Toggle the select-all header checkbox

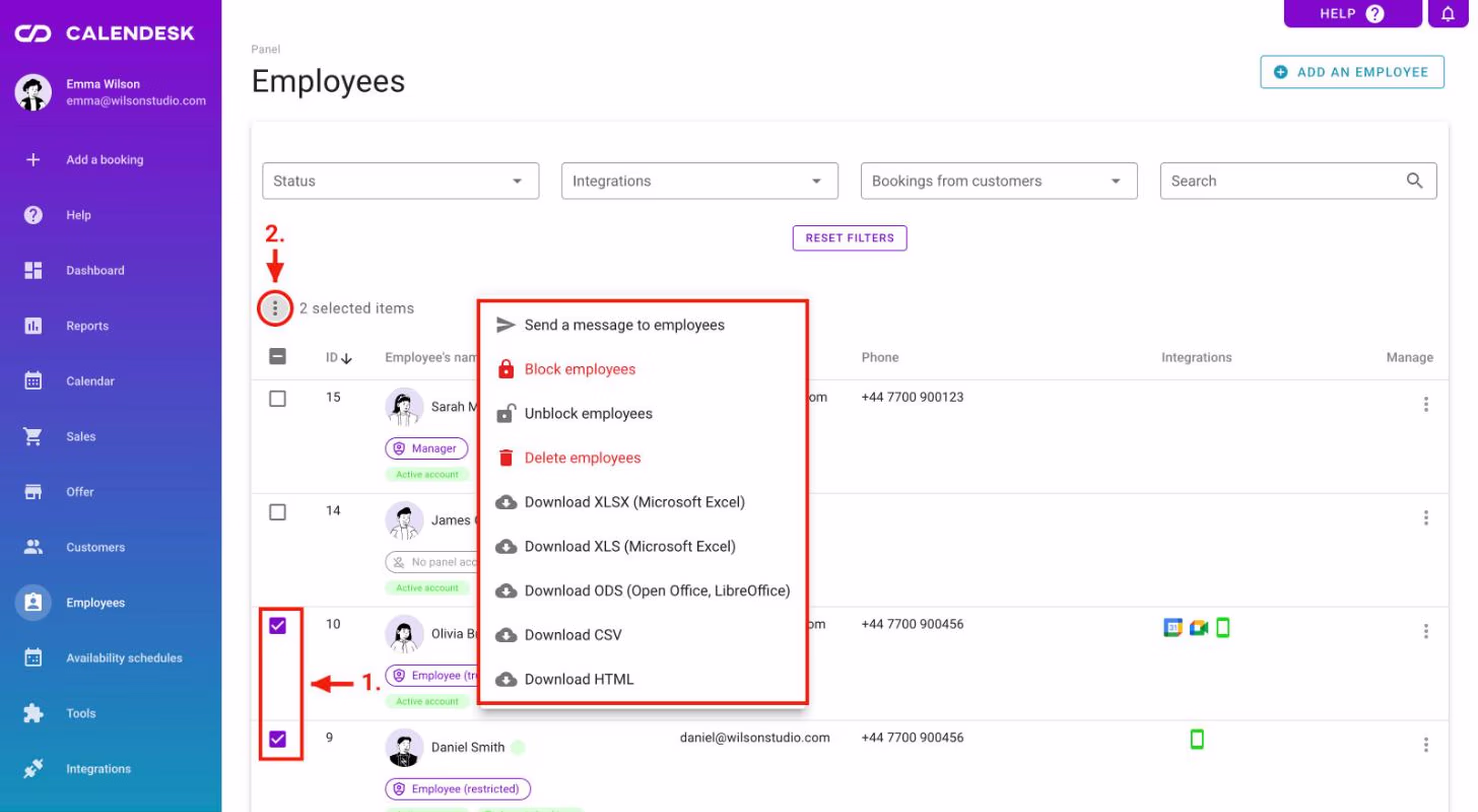pos(278,357)
